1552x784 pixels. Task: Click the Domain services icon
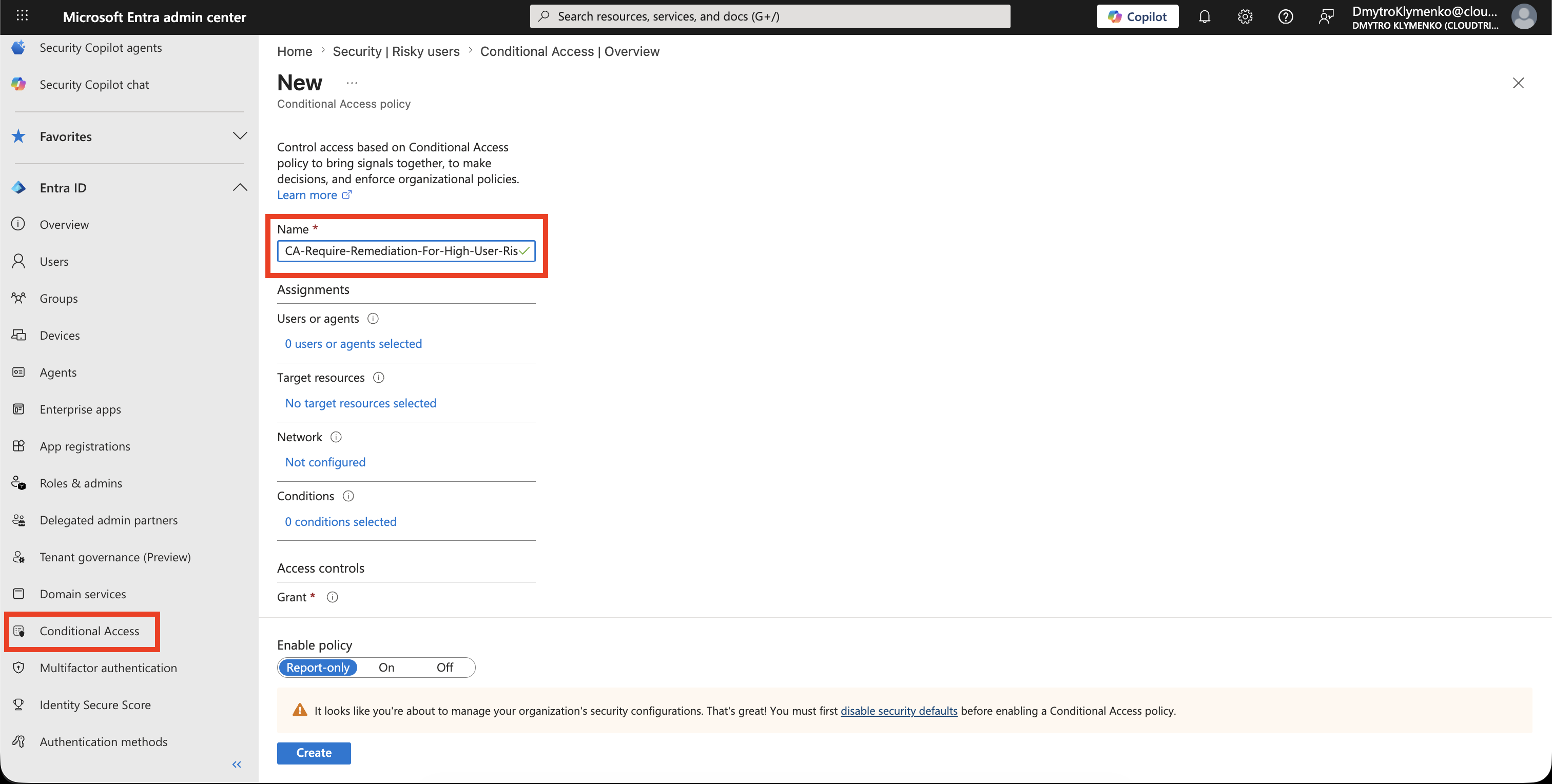tap(18, 594)
